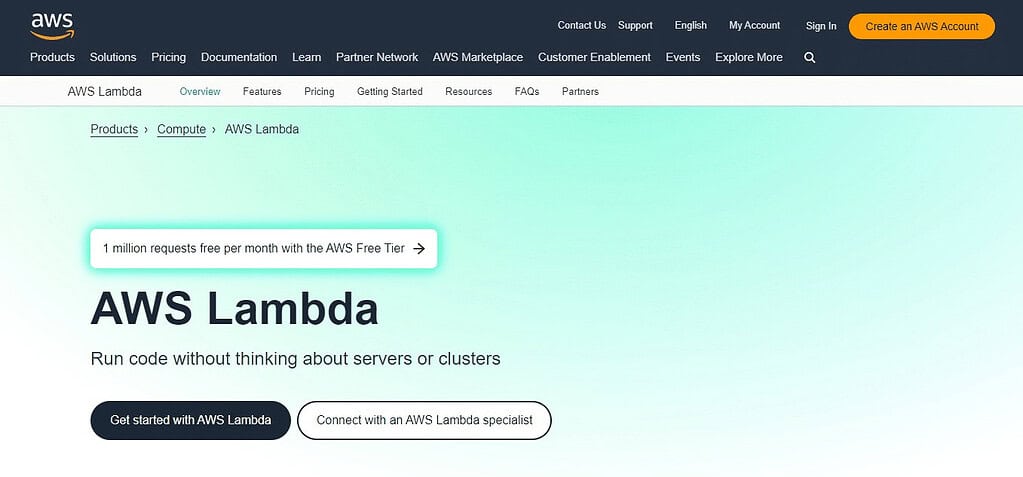
Task: Click Products breadcrumb link
Action: point(114,129)
